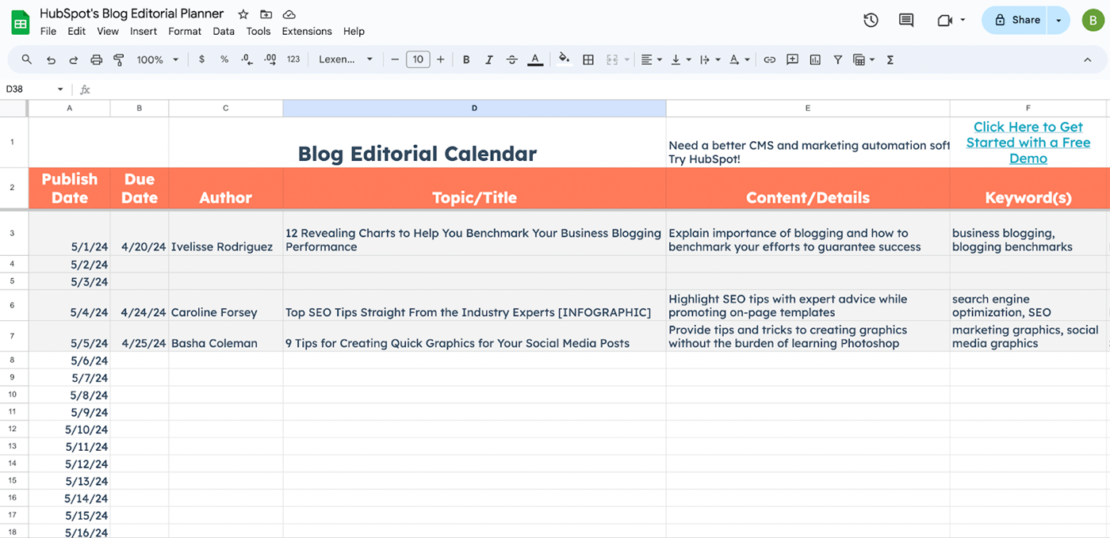
Task: Expand the Share options arrow
Action: [x=1058, y=20]
